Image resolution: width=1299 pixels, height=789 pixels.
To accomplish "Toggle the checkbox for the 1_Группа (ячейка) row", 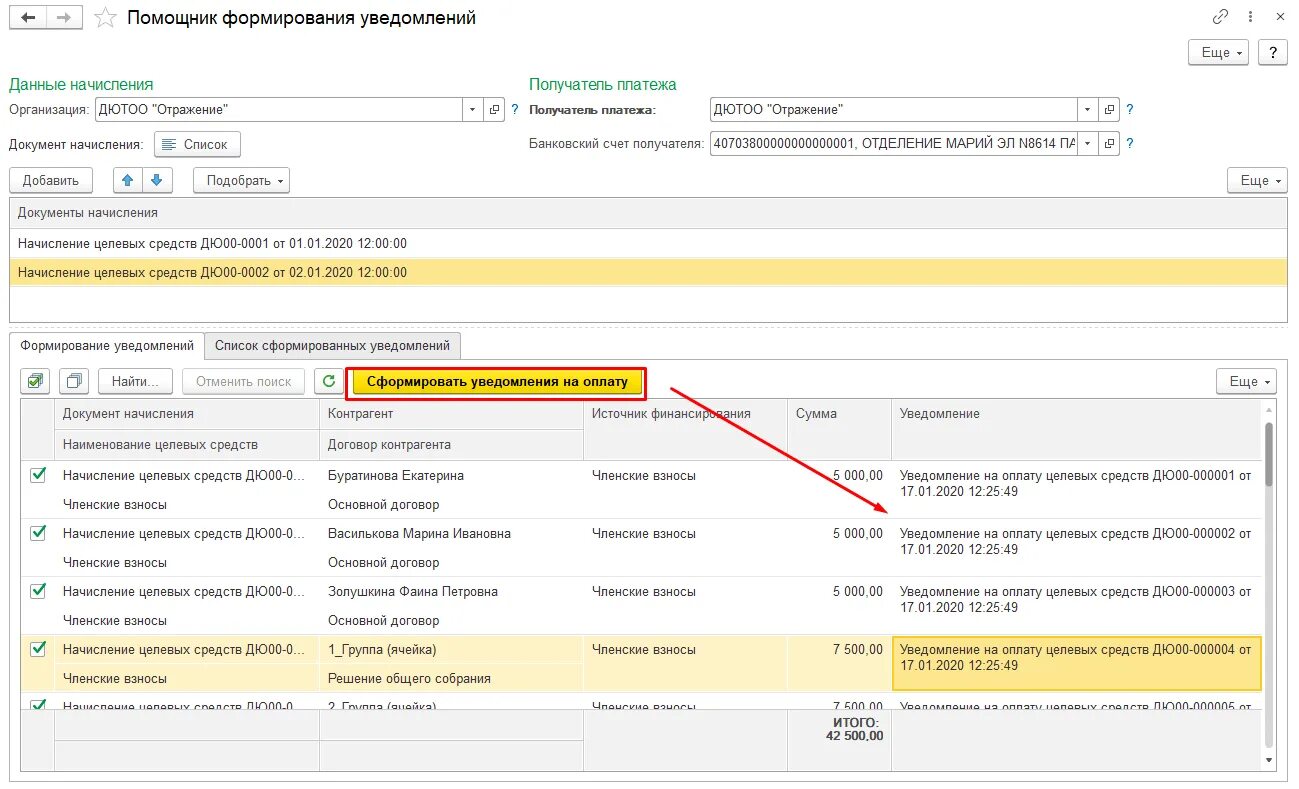I will tap(38, 649).
